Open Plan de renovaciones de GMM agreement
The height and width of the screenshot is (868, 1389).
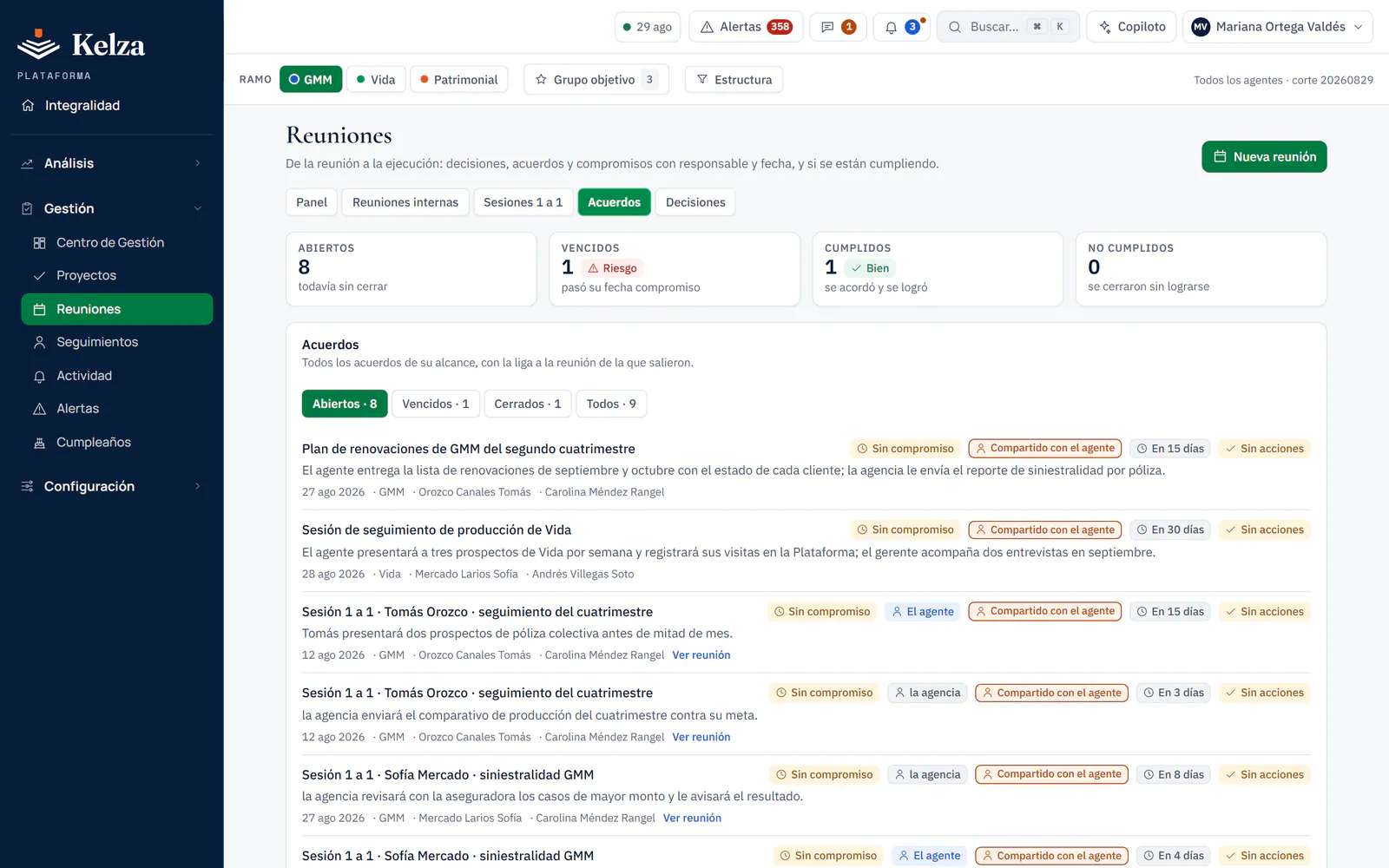[469, 449]
